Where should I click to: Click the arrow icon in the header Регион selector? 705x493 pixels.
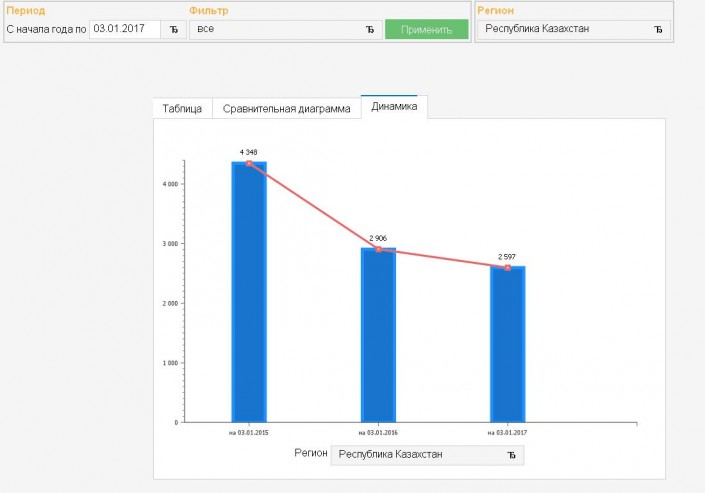click(658, 29)
